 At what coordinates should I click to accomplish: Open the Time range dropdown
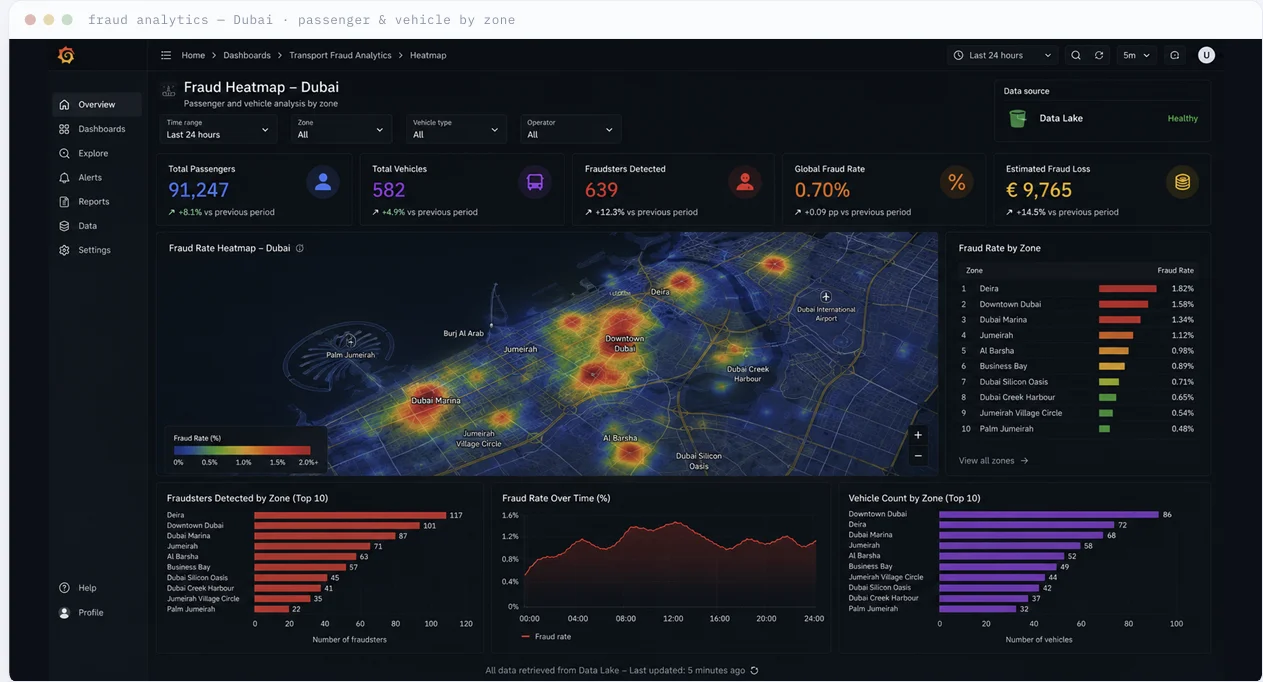point(218,129)
